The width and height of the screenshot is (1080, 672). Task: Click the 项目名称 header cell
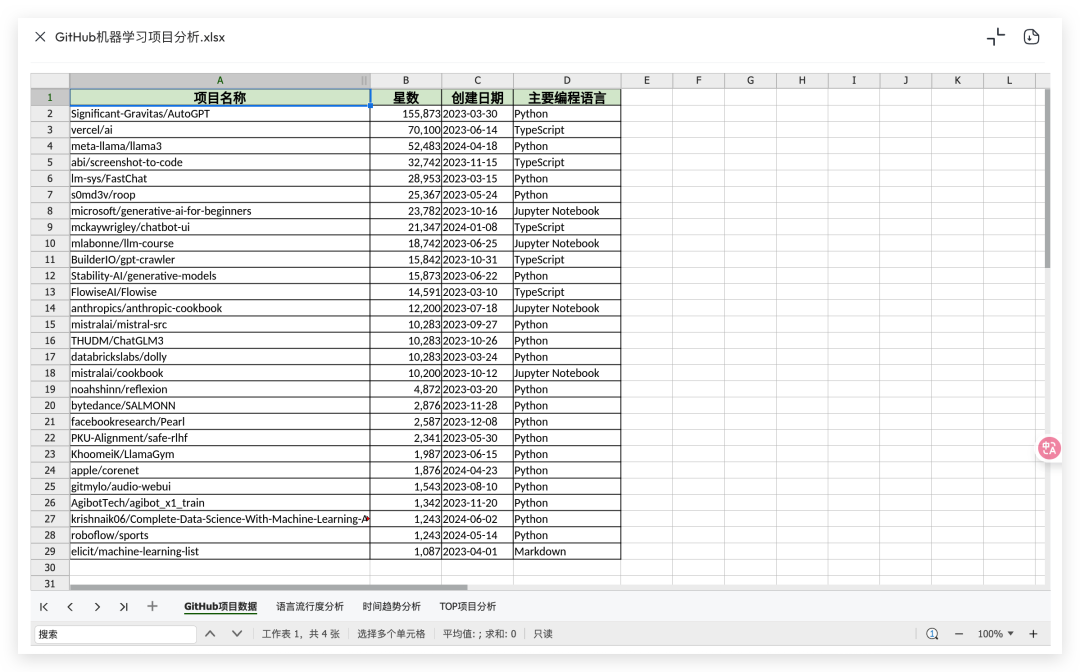[x=220, y=97]
